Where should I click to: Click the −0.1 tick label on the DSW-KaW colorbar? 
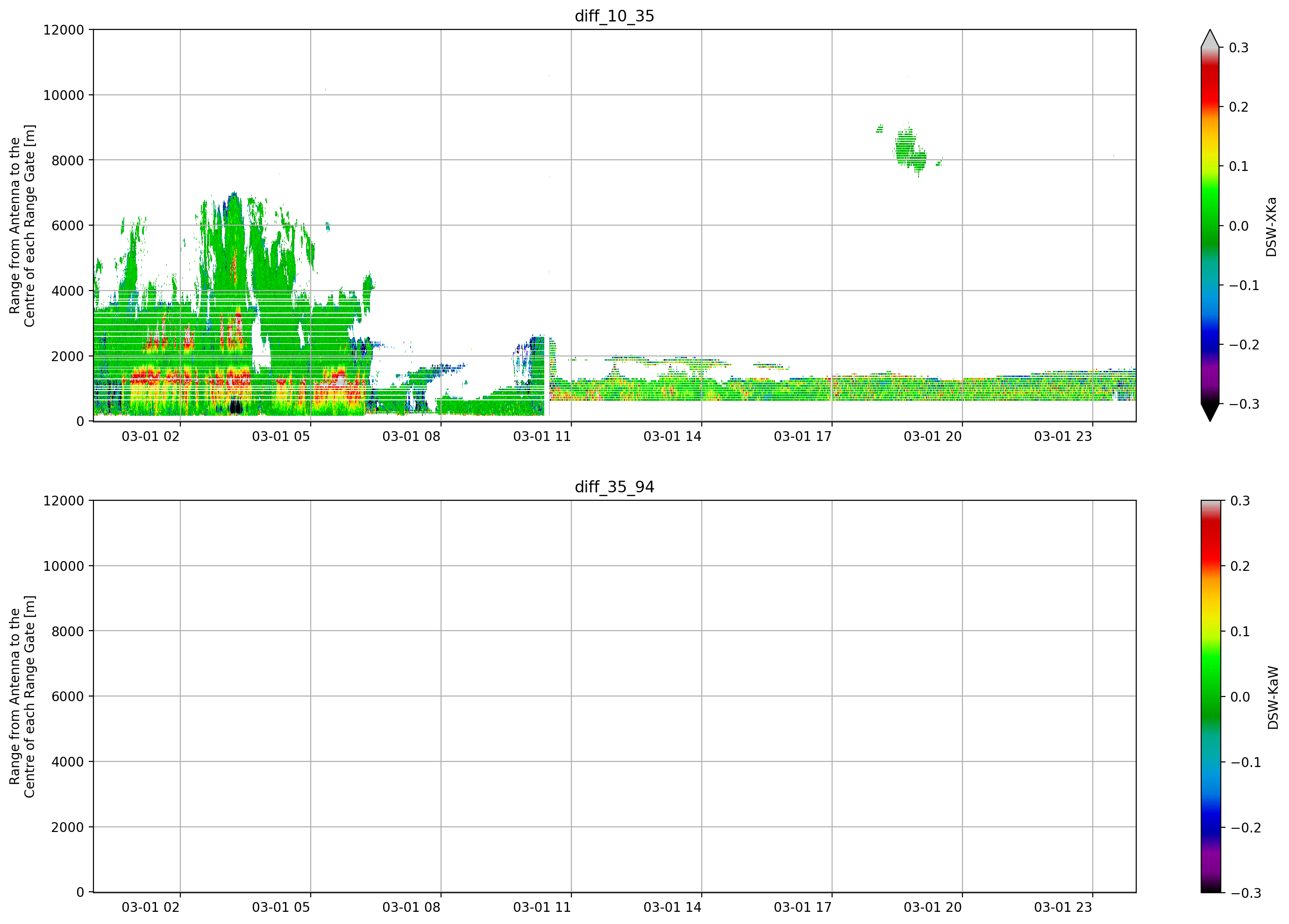pos(1246,762)
